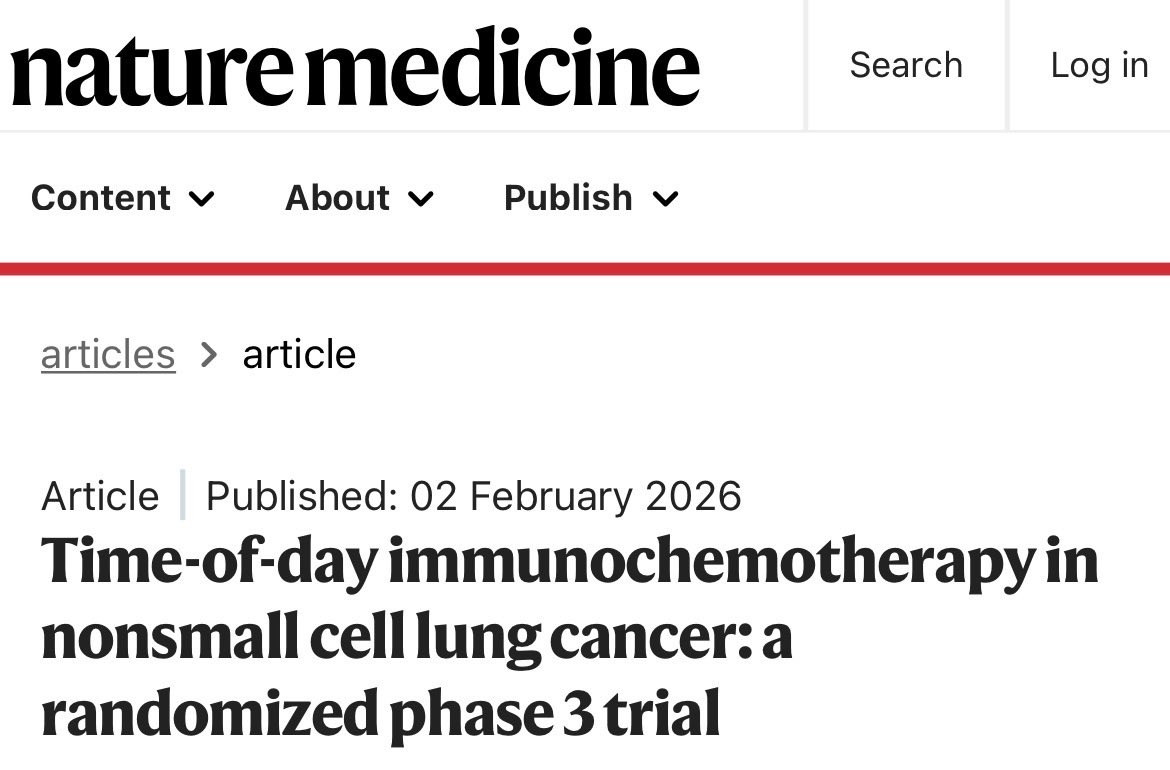Click the published date 02 February 2026
This screenshot has height=770, width=1170.
(x=575, y=496)
